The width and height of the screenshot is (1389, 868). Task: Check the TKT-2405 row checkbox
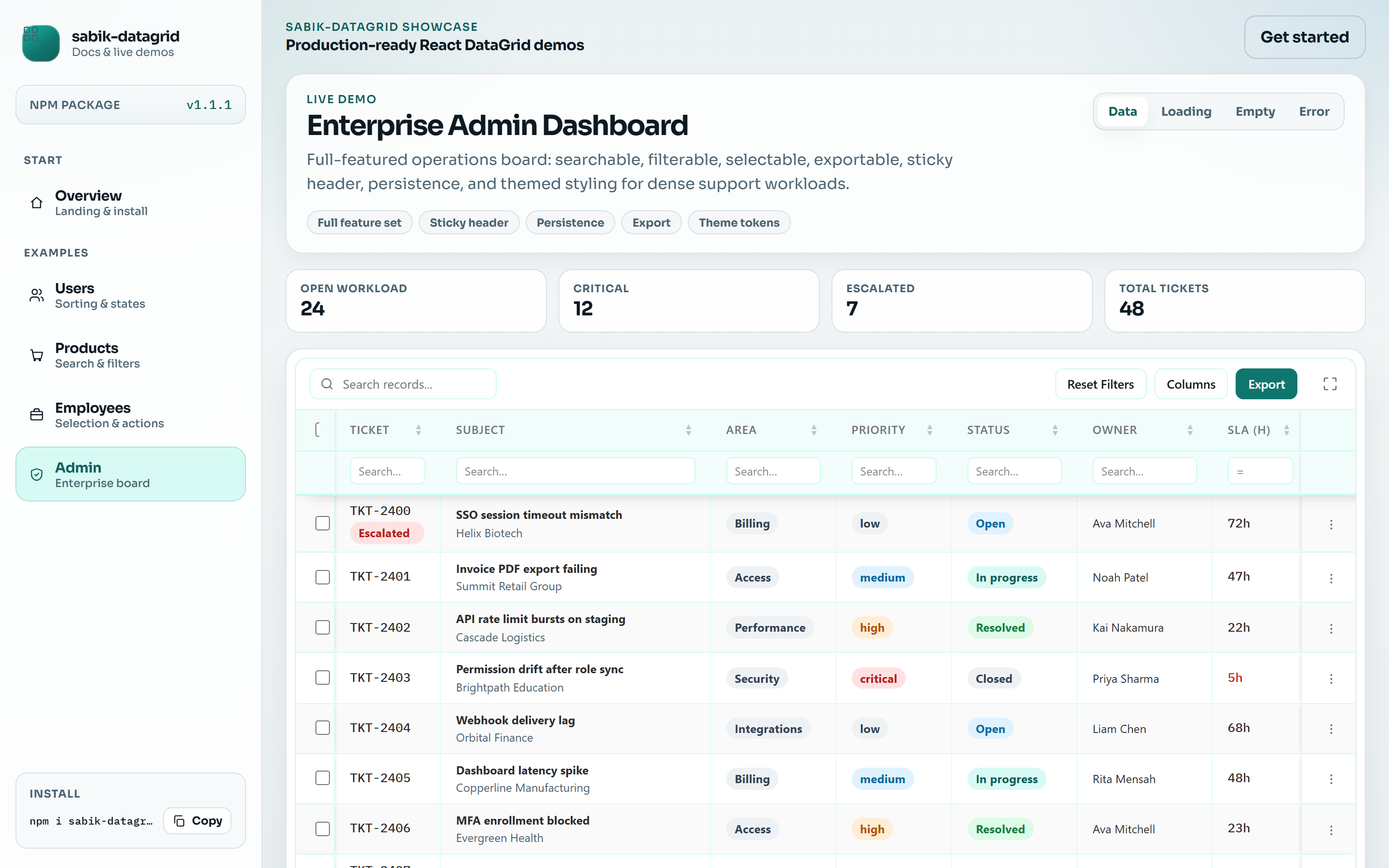[323, 778]
